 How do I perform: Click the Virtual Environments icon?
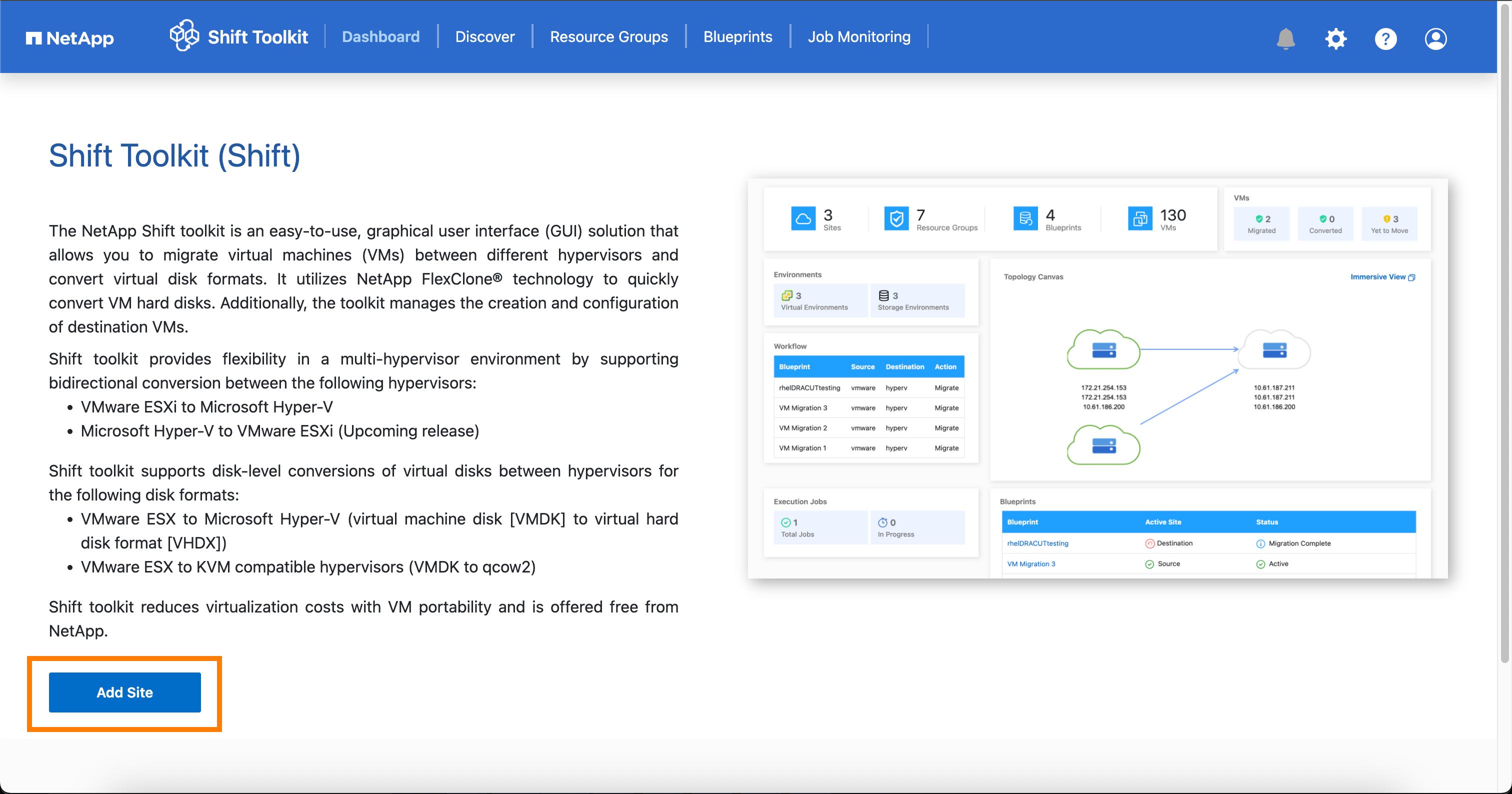click(x=786, y=295)
